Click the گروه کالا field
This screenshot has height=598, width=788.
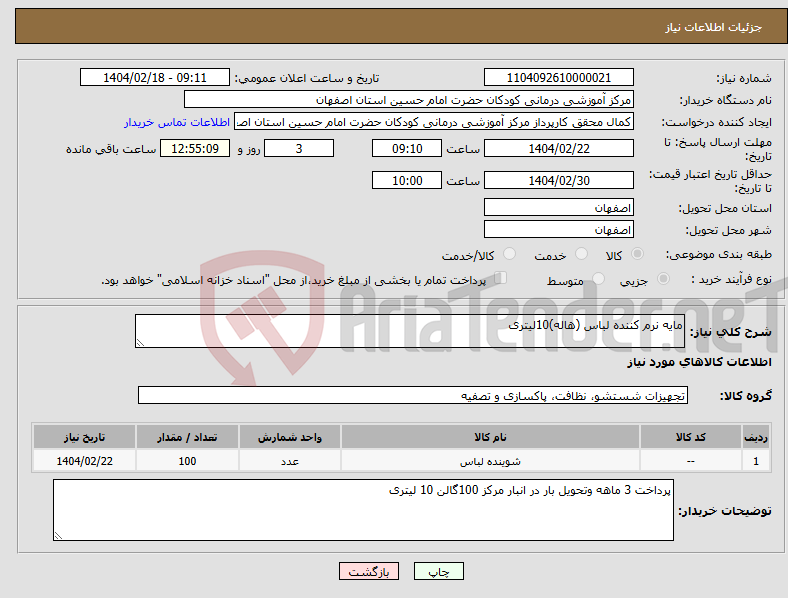pos(413,395)
